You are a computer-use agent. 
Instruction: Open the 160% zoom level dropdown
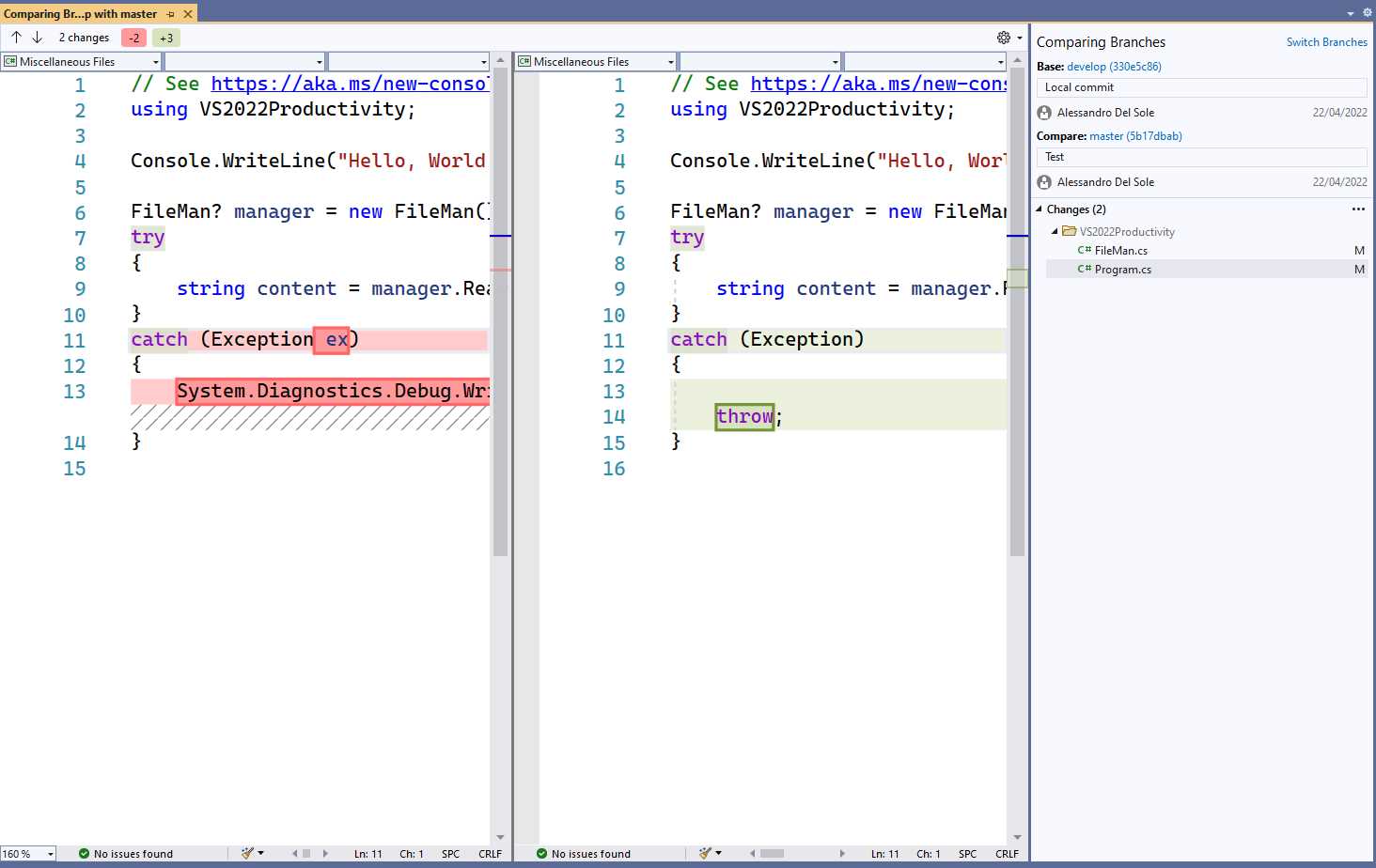coord(28,853)
